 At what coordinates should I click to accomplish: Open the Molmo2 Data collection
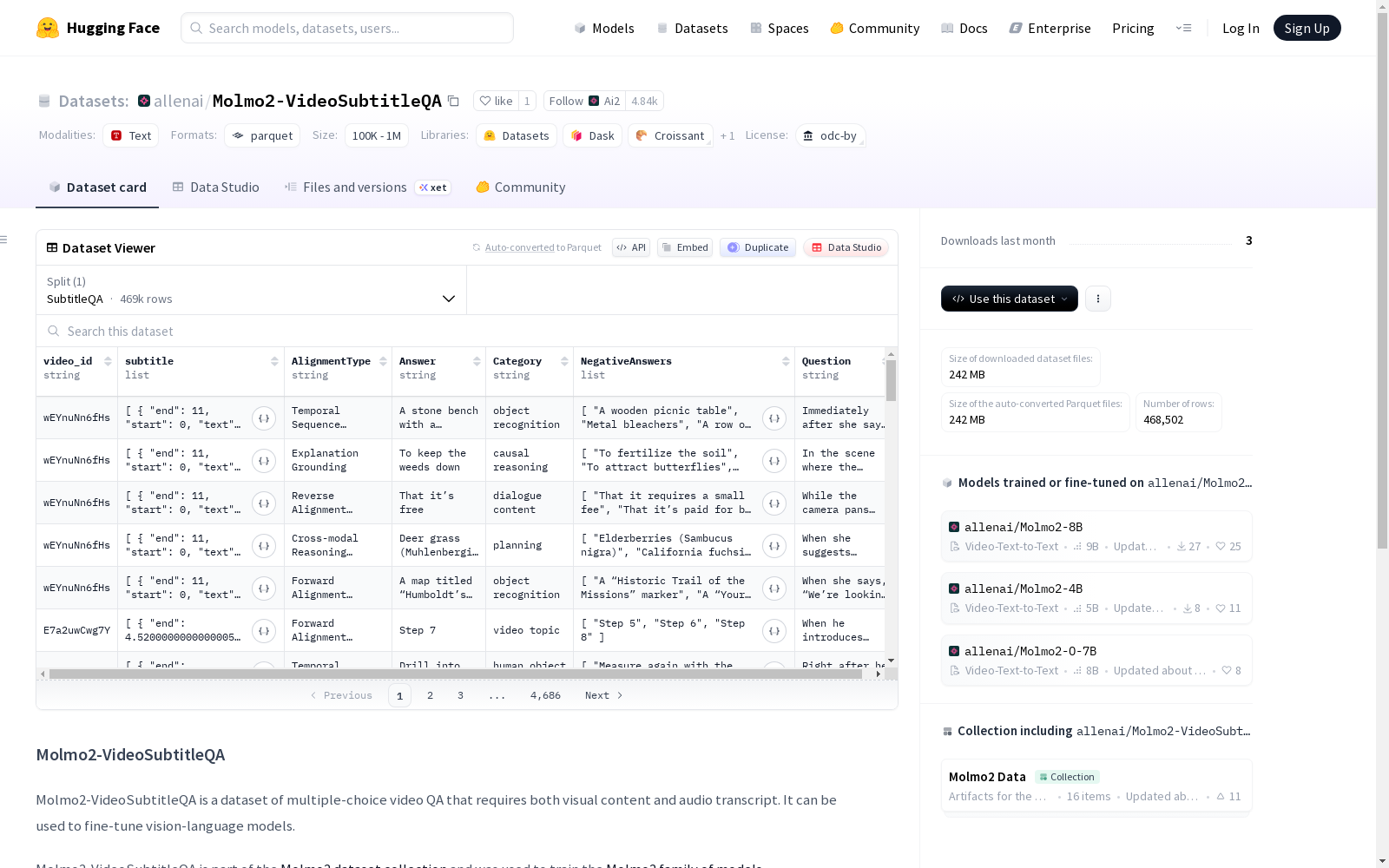[1096, 786]
